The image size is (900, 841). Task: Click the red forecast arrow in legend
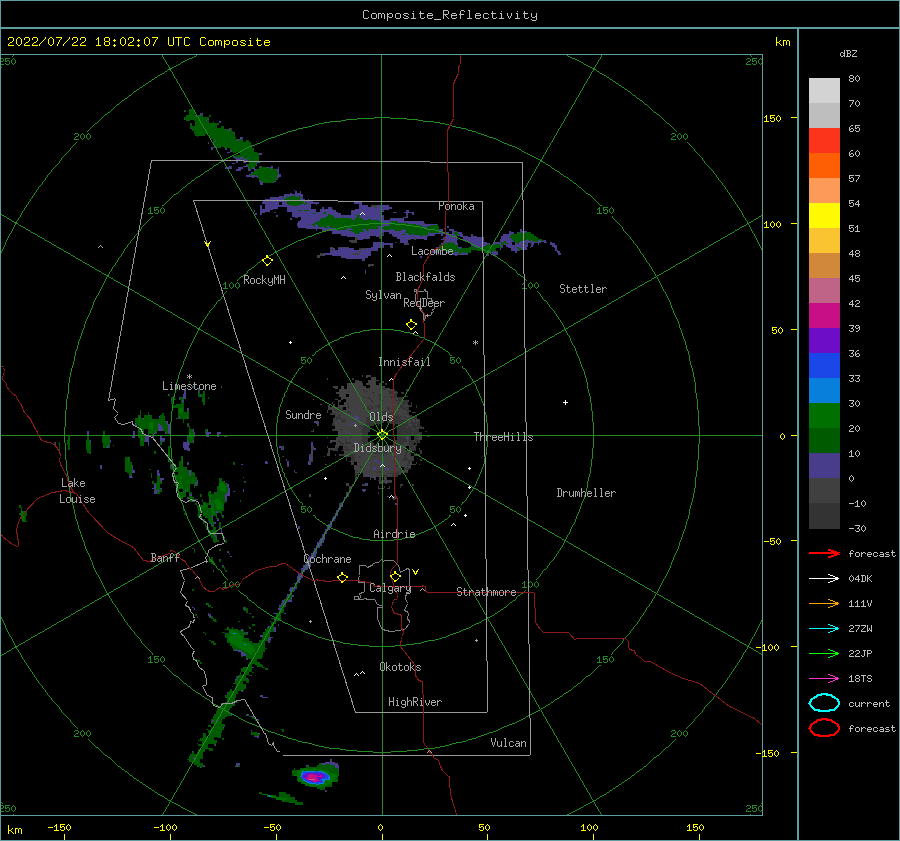pyautogui.click(x=824, y=553)
